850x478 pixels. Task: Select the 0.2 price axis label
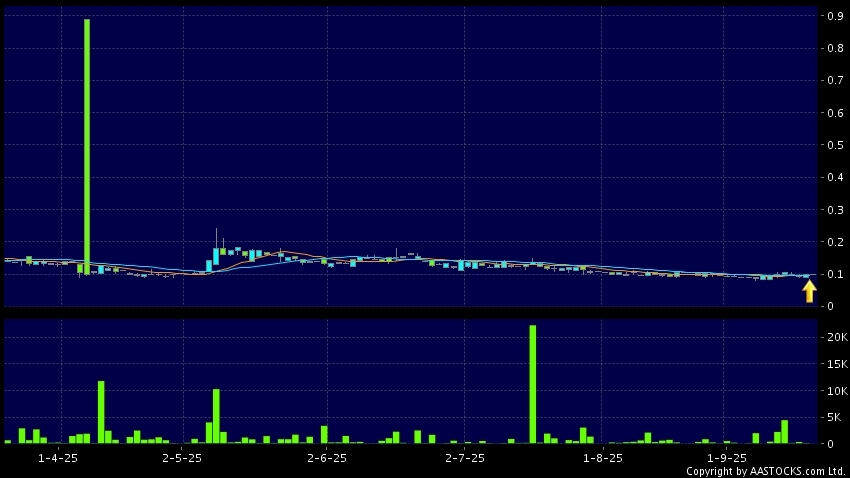pos(835,242)
